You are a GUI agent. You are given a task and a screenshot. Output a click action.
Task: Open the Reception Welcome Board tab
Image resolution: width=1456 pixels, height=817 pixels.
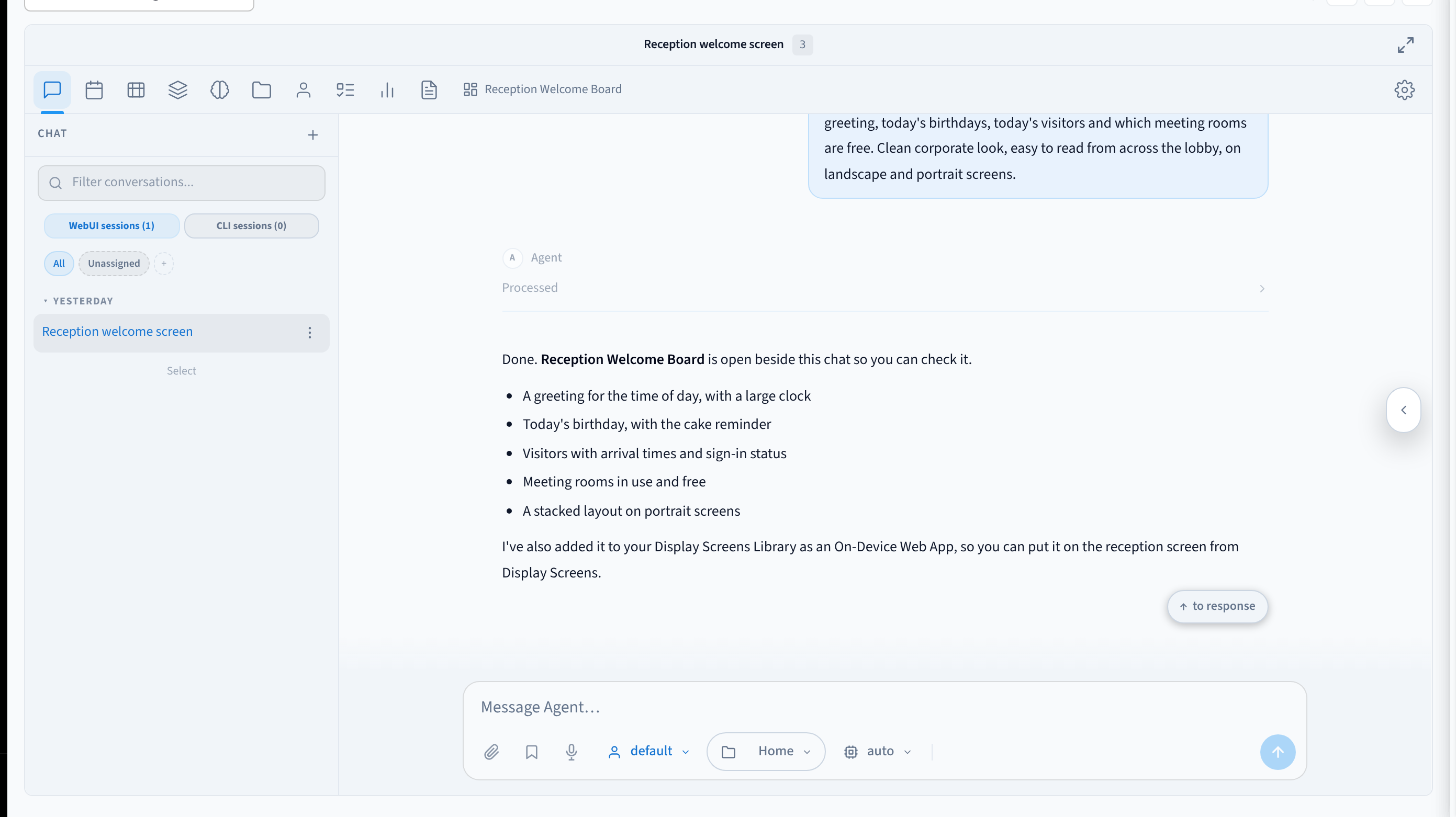(x=542, y=89)
